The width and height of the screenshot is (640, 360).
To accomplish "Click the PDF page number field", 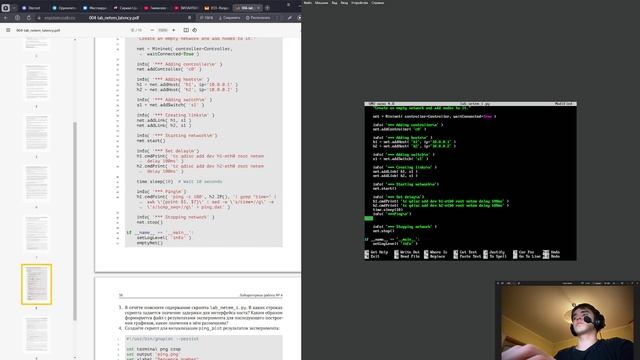I will pos(133,30).
